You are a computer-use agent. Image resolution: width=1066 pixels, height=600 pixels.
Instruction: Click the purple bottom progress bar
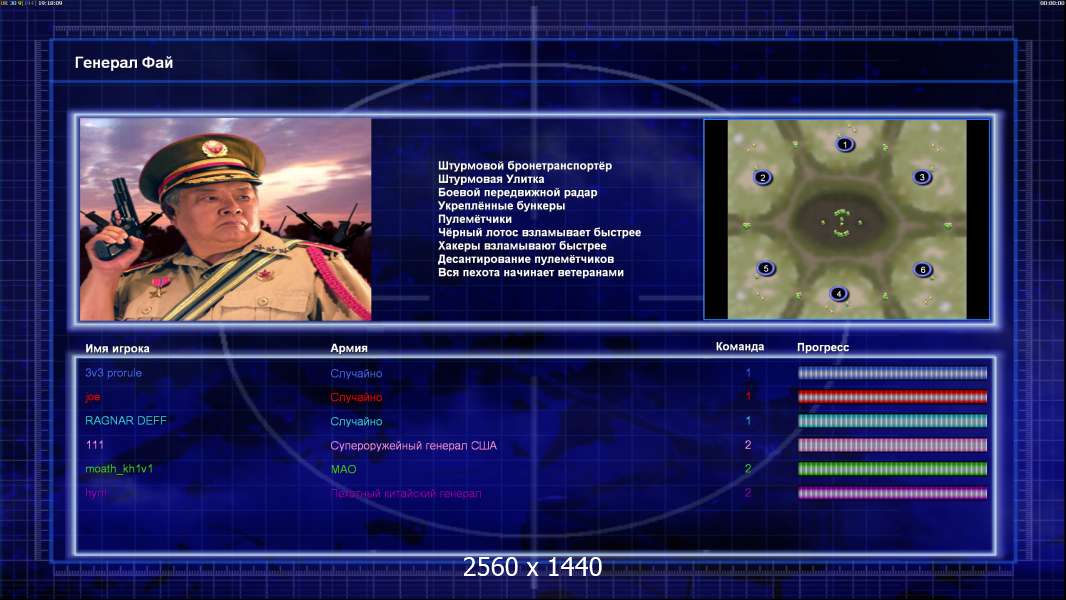(x=892, y=493)
